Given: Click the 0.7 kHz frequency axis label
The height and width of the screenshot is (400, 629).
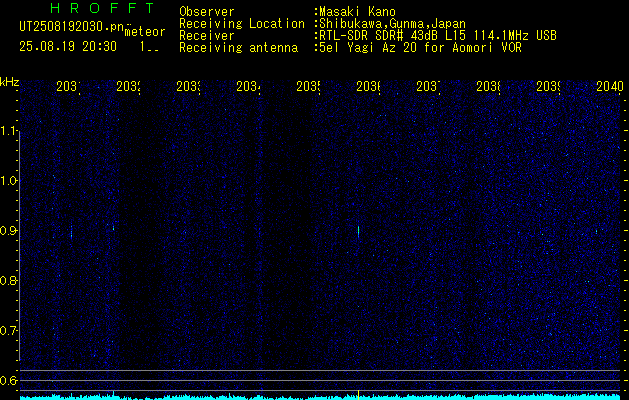Looking at the screenshot, I should pyautogui.click(x=9, y=331).
